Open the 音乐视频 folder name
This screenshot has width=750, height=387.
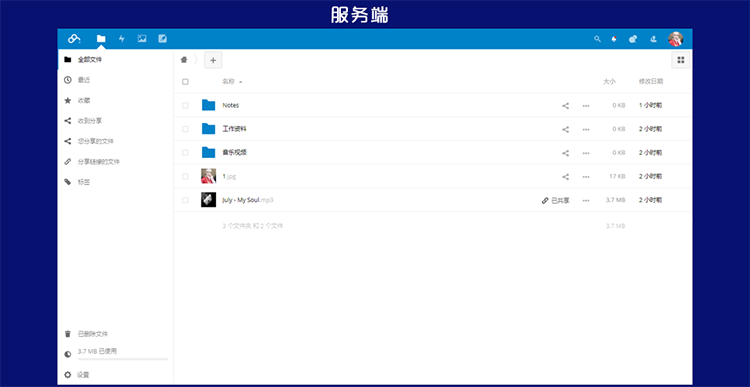coord(234,153)
